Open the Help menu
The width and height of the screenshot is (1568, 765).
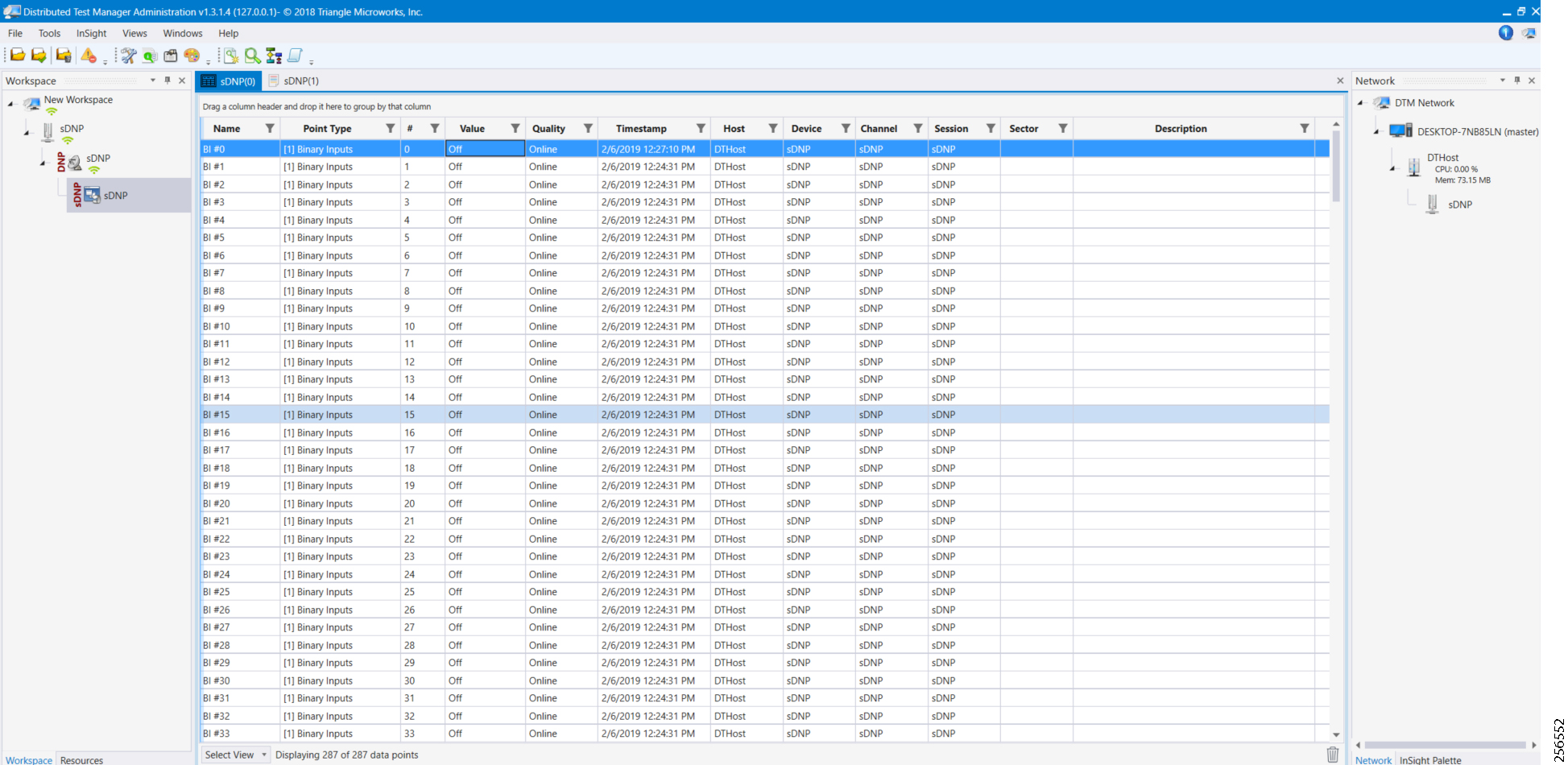(x=229, y=33)
